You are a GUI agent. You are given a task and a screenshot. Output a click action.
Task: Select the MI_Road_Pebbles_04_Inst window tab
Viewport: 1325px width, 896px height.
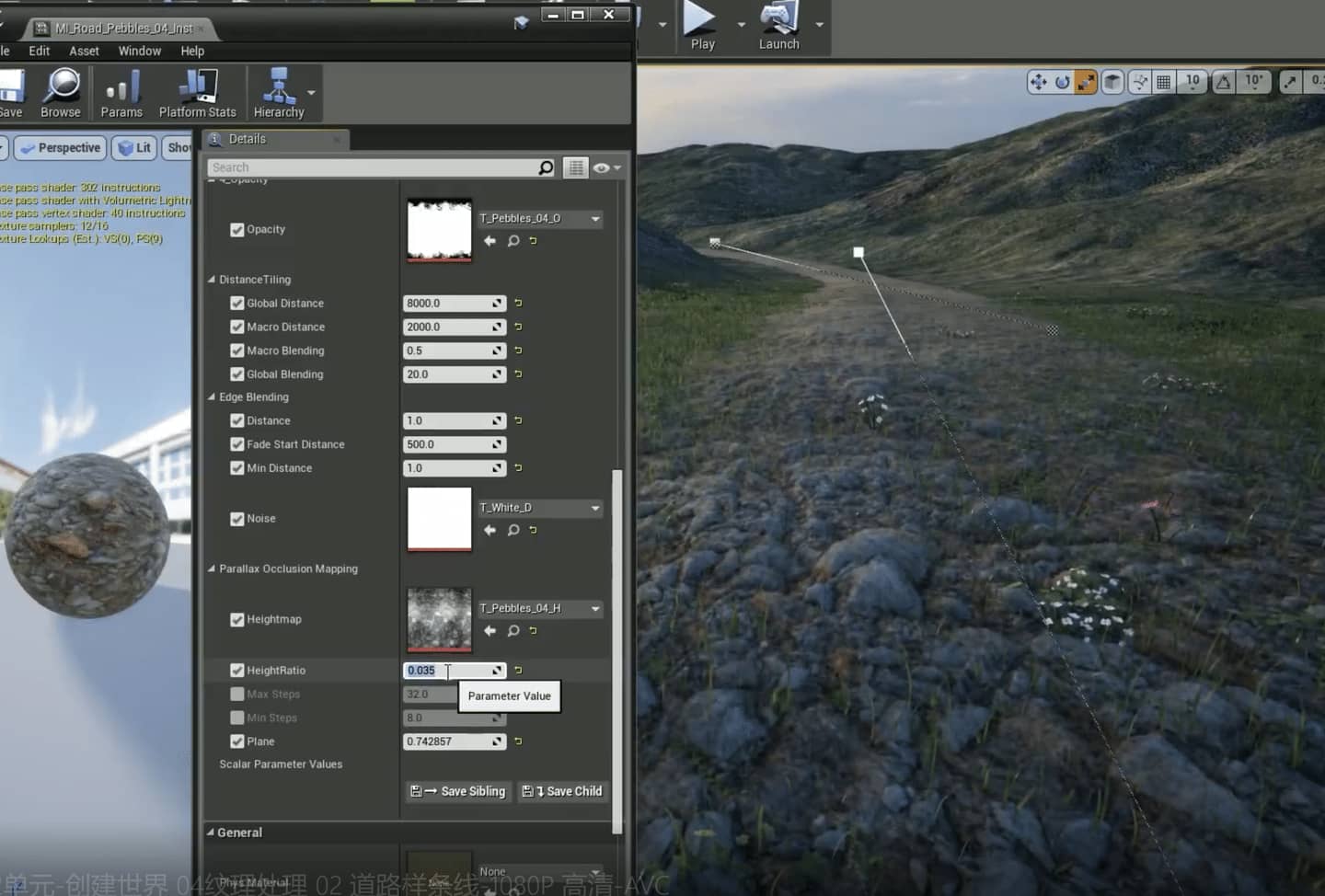pyautogui.click(x=123, y=29)
